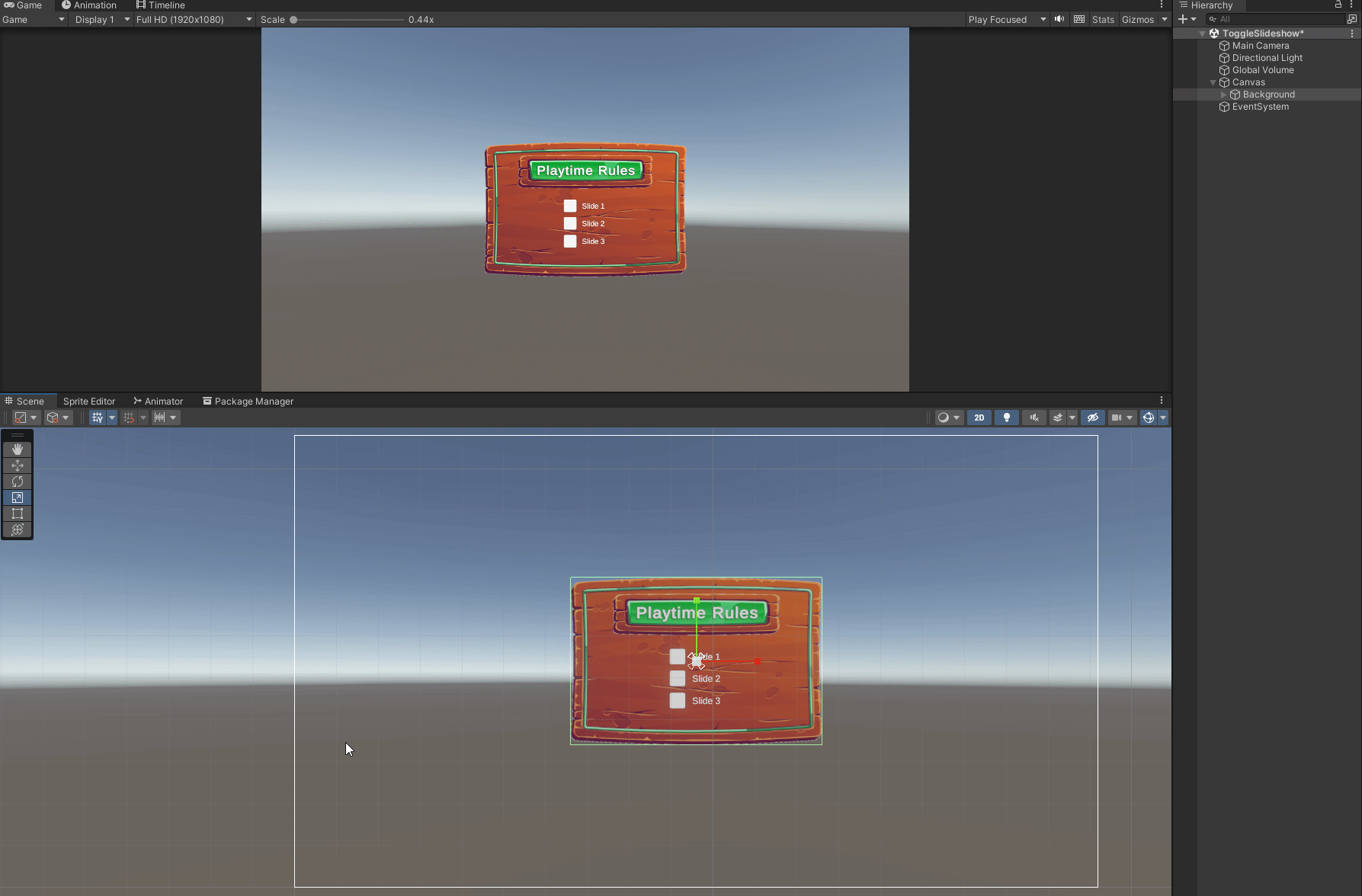Toggle Game view shortcuts keyboard icon
The image size is (1362, 896).
[x=1079, y=20]
